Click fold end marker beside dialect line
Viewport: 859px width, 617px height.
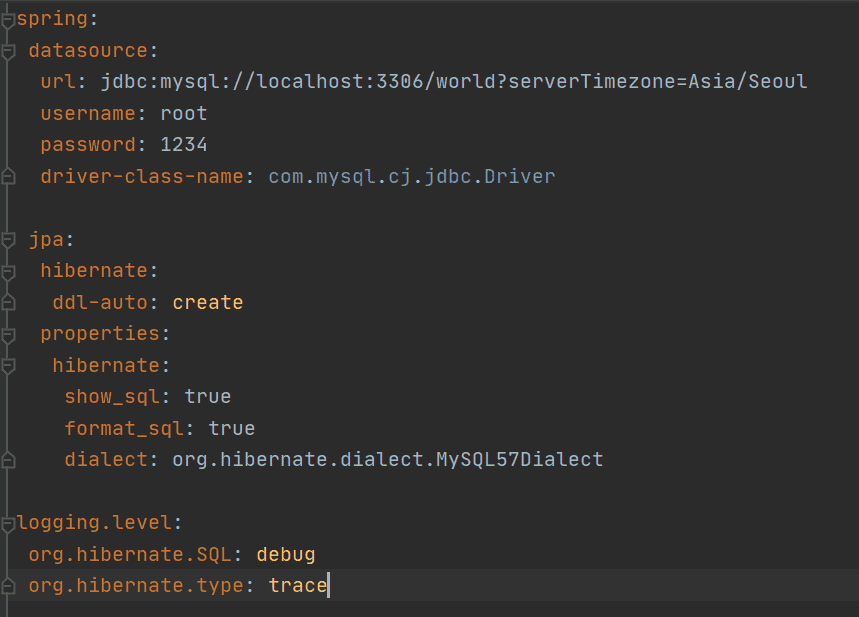(8, 460)
